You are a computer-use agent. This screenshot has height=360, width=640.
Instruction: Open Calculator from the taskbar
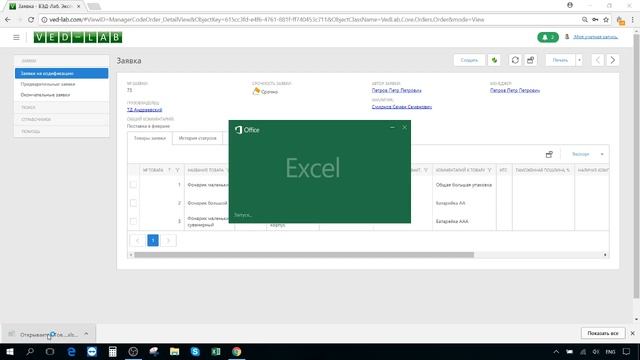pyautogui.click(x=113, y=351)
